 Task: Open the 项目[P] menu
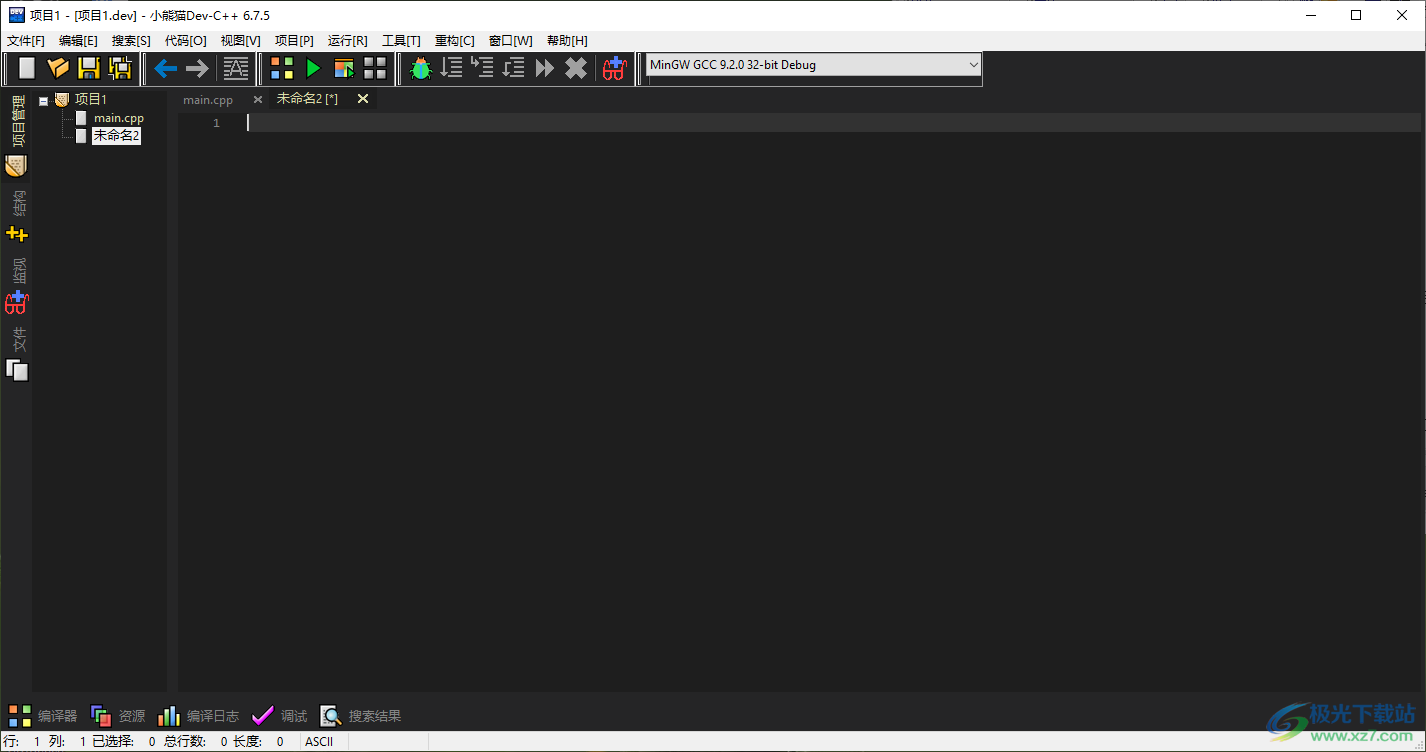pyautogui.click(x=294, y=41)
